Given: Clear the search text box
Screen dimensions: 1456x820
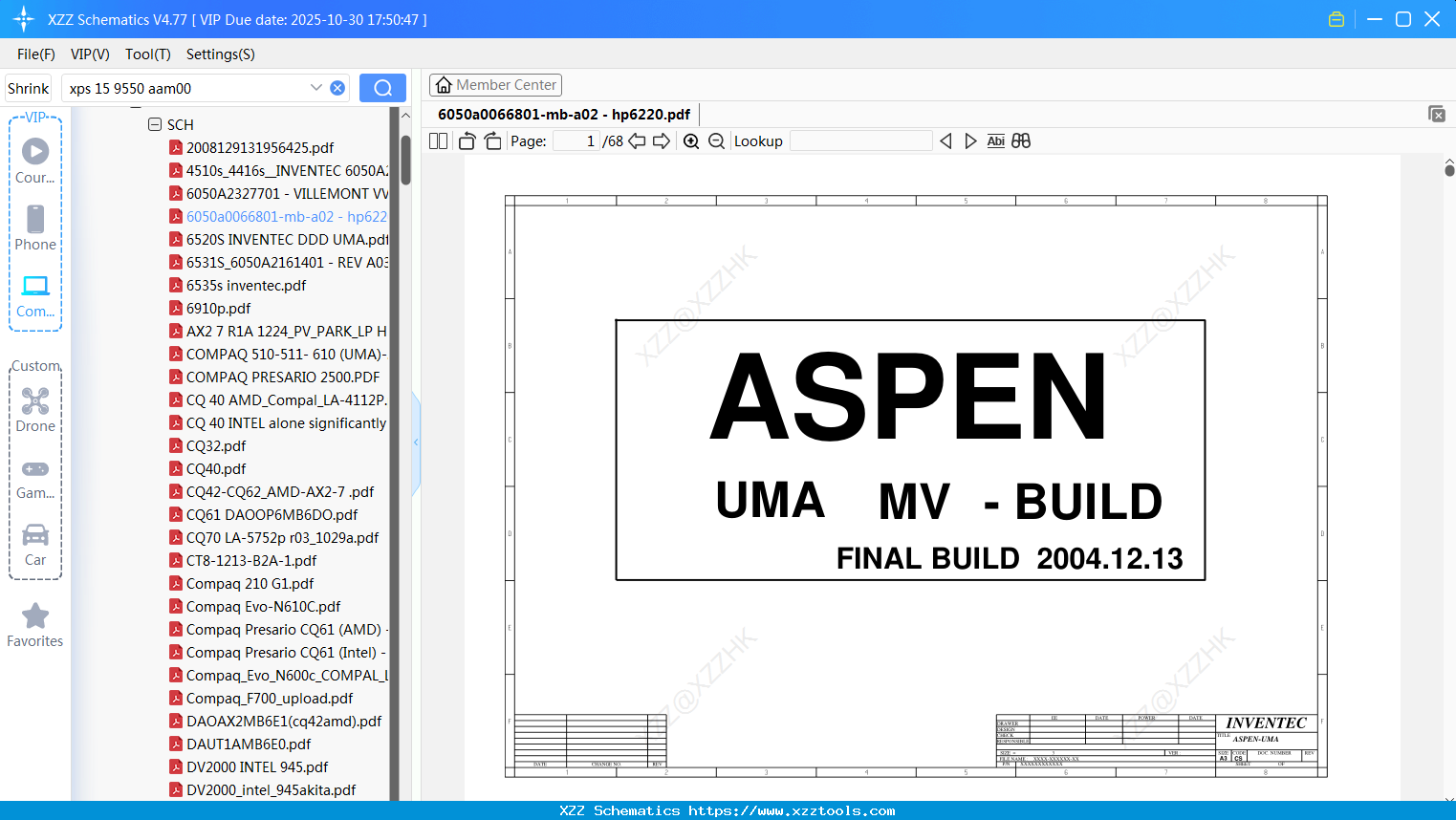Looking at the screenshot, I should tap(337, 88).
